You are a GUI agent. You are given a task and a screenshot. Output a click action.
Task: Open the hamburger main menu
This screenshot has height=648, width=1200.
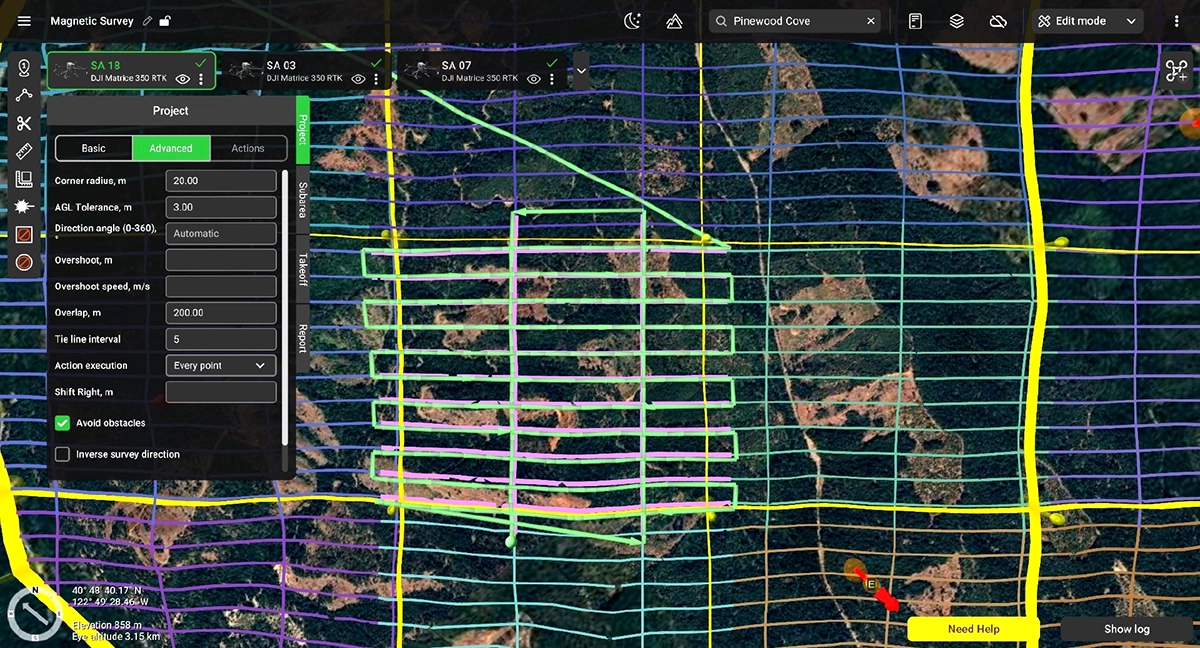pyautogui.click(x=24, y=21)
